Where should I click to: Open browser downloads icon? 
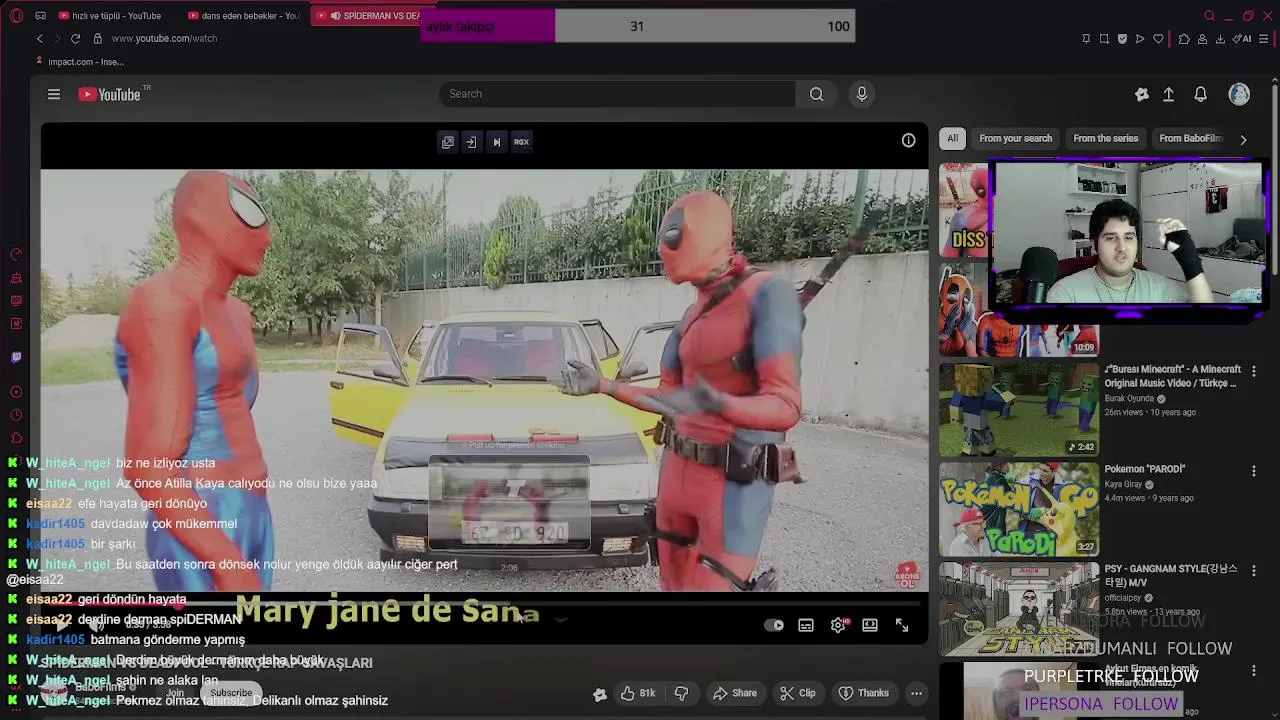point(1220,39)
